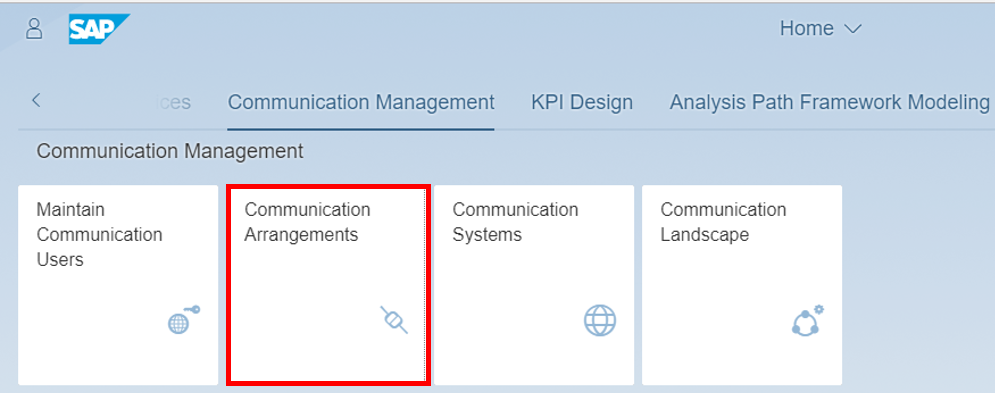Select the partially hidden tab left of Communication Management

(166, 102)
